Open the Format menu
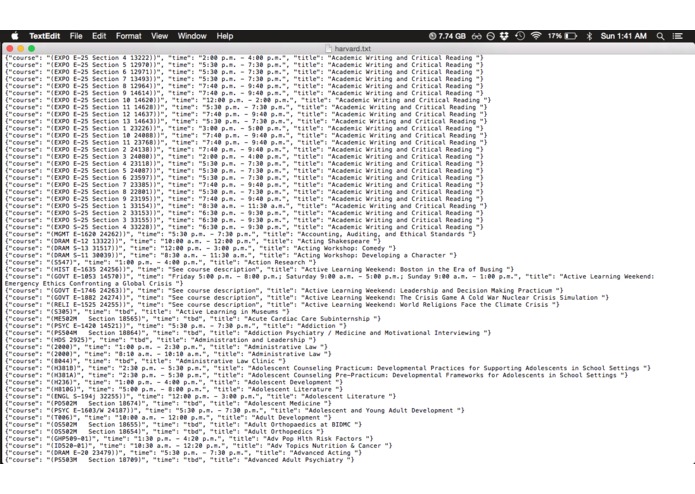Screen dimensions: 695x494 (x=129, y=36)
